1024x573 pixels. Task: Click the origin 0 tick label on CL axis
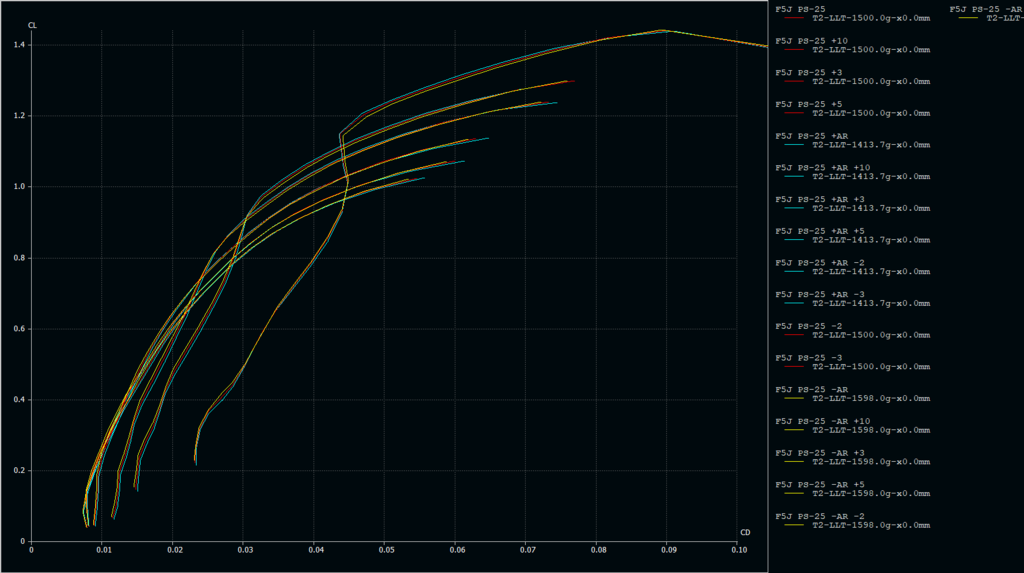point(24,541)
